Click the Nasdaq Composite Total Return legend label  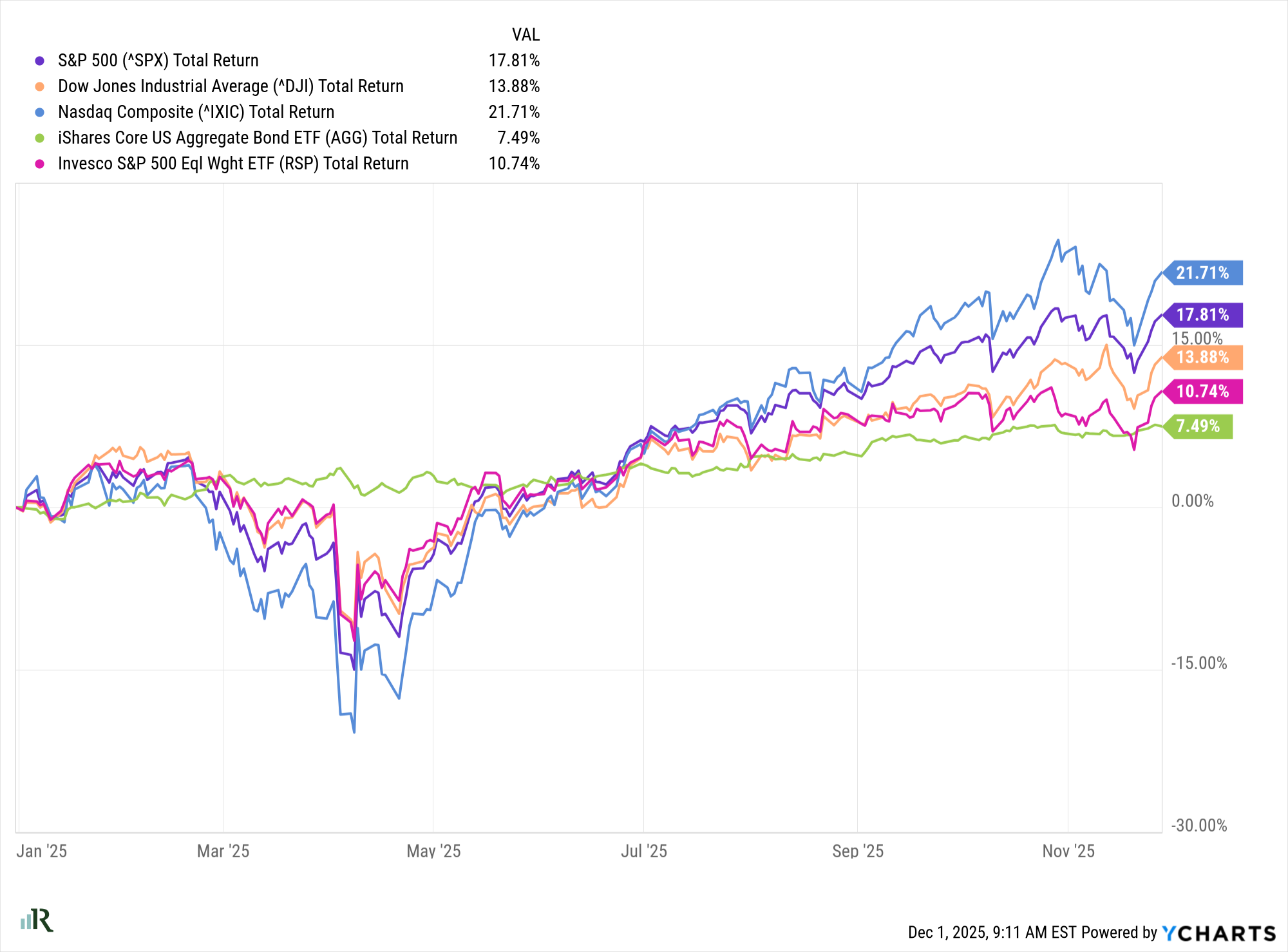click(196, 112)
